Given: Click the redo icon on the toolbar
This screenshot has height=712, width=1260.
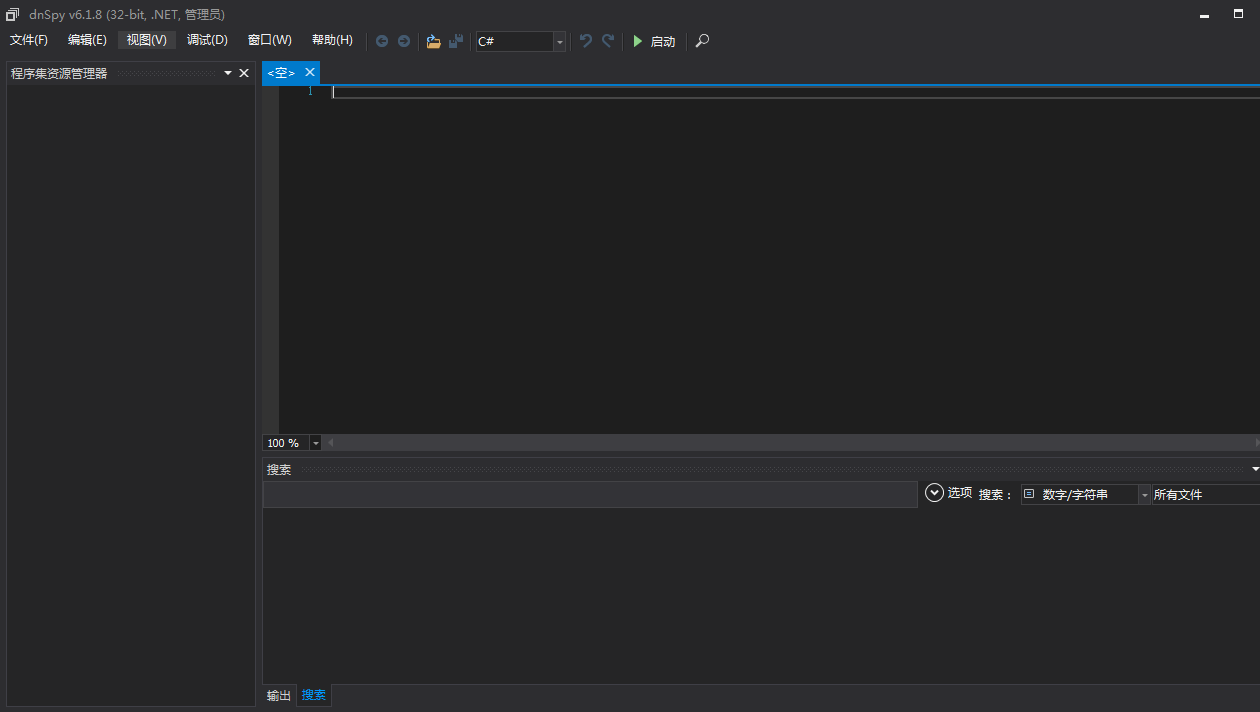Looking at the screenshot, I should (x=607, y=41).
